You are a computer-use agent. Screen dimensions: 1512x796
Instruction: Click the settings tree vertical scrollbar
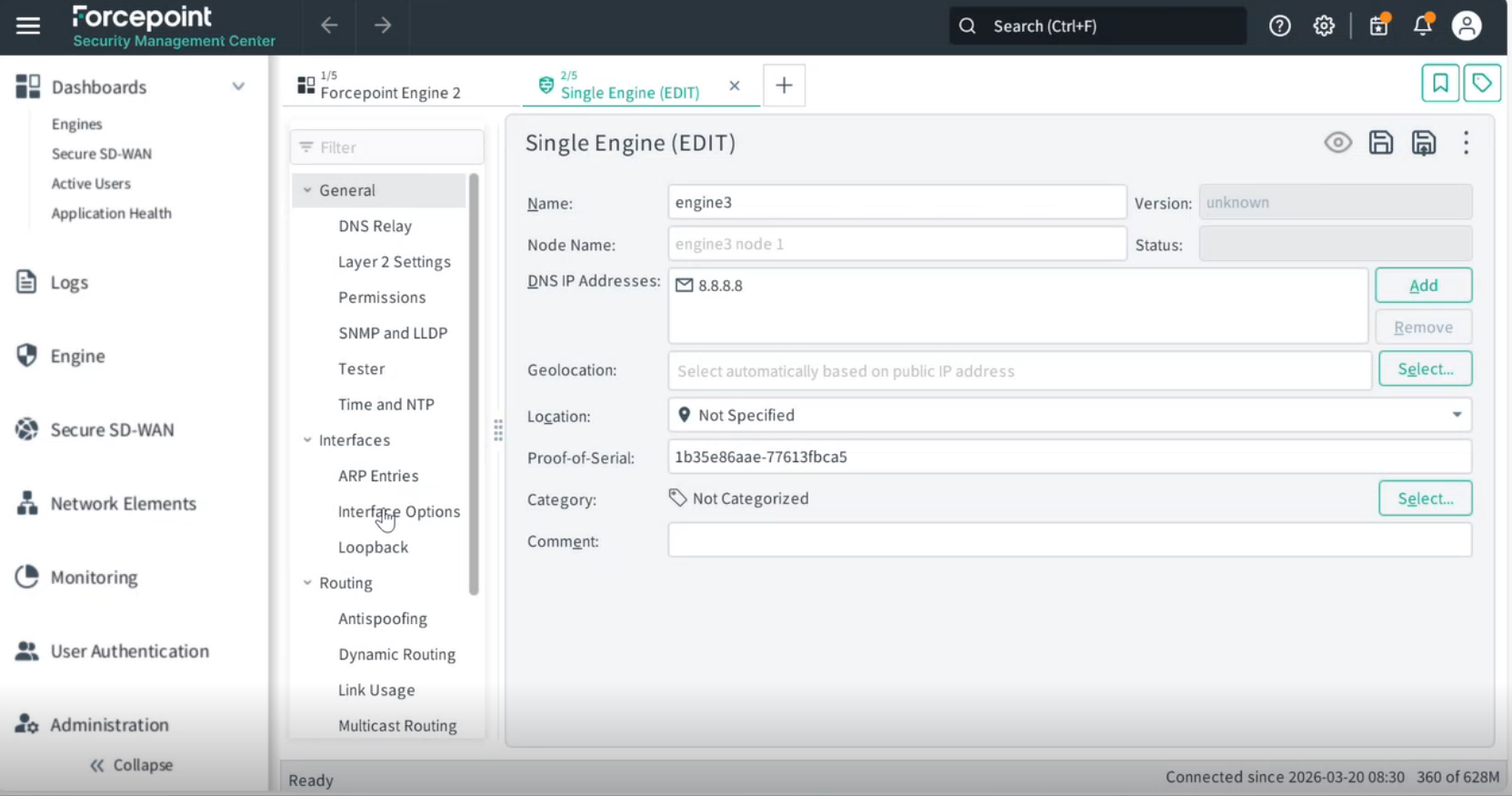pos(474,384)
